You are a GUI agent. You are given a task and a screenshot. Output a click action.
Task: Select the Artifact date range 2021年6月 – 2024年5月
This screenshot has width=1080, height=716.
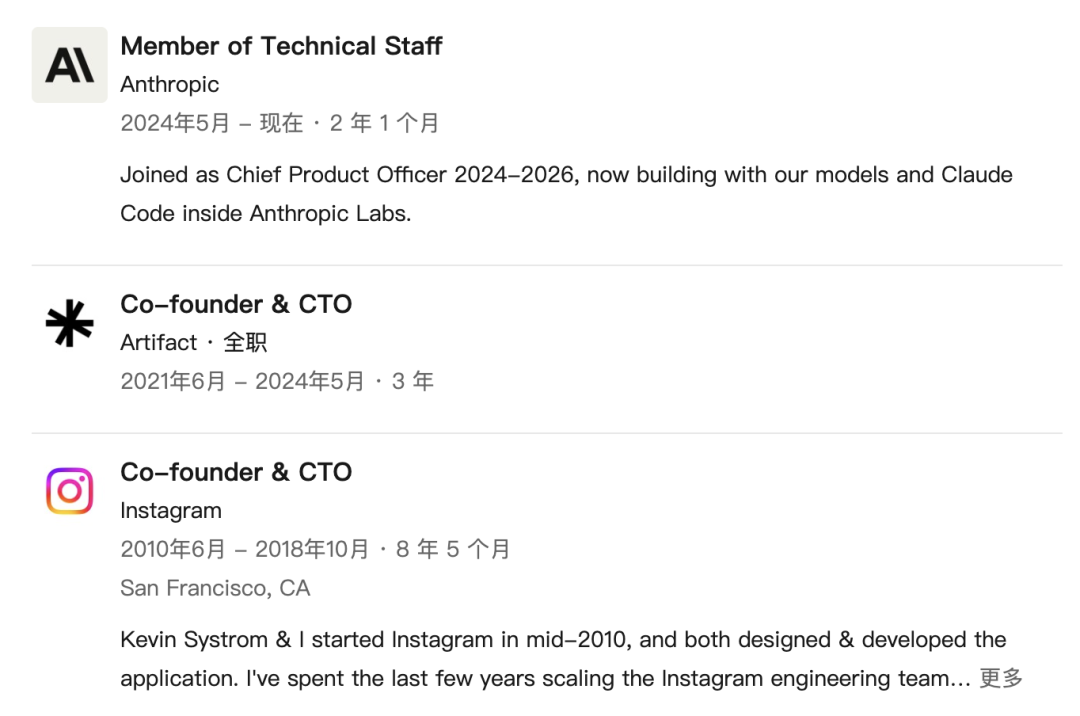[x=242, y=381]
